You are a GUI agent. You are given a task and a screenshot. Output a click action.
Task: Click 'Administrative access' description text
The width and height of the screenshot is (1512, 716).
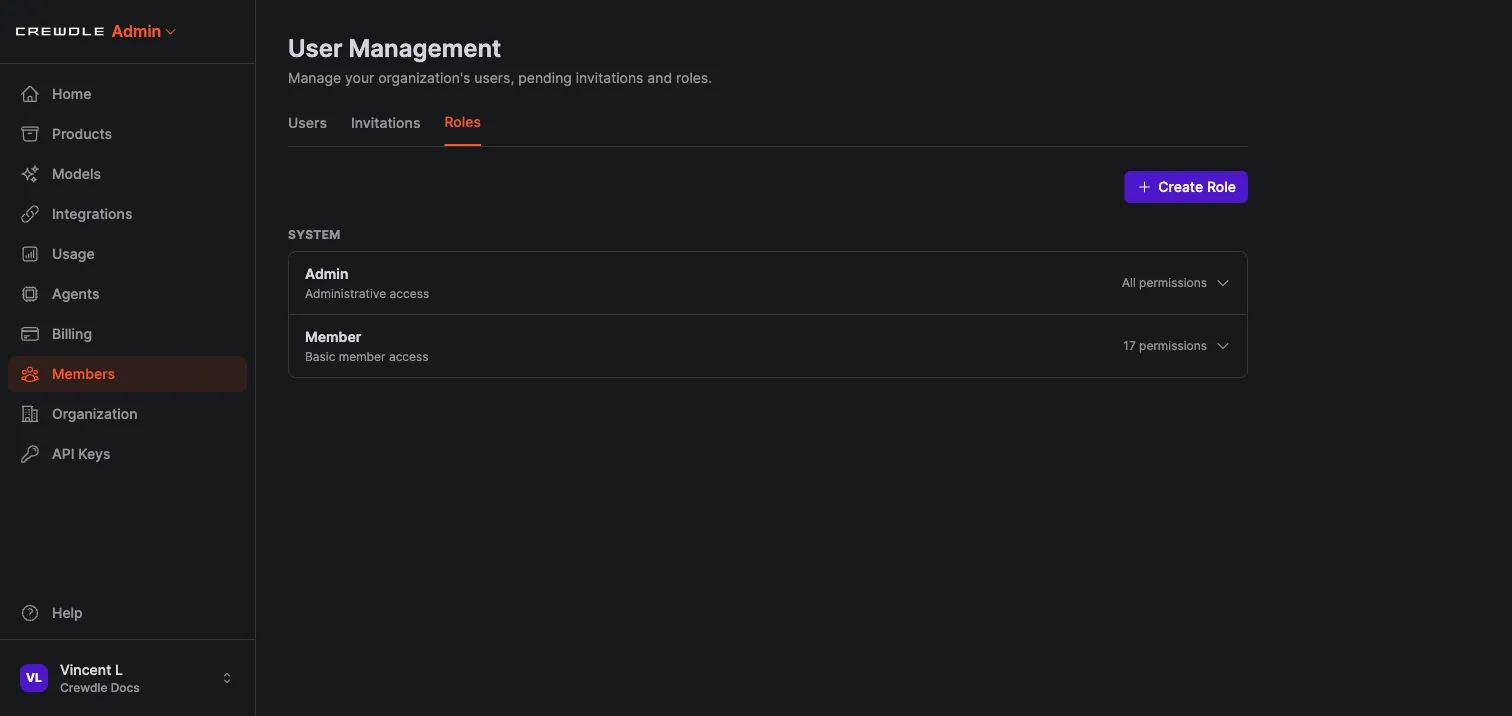[367, 294]
